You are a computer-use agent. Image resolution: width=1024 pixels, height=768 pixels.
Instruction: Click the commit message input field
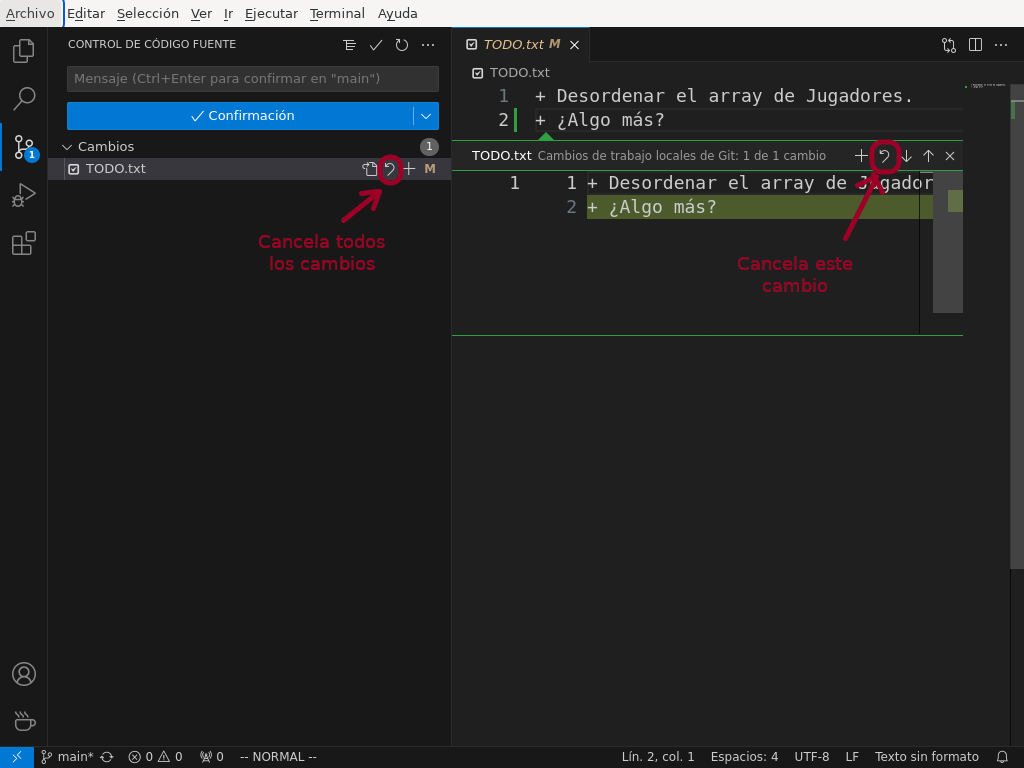(x=253, y=79)
